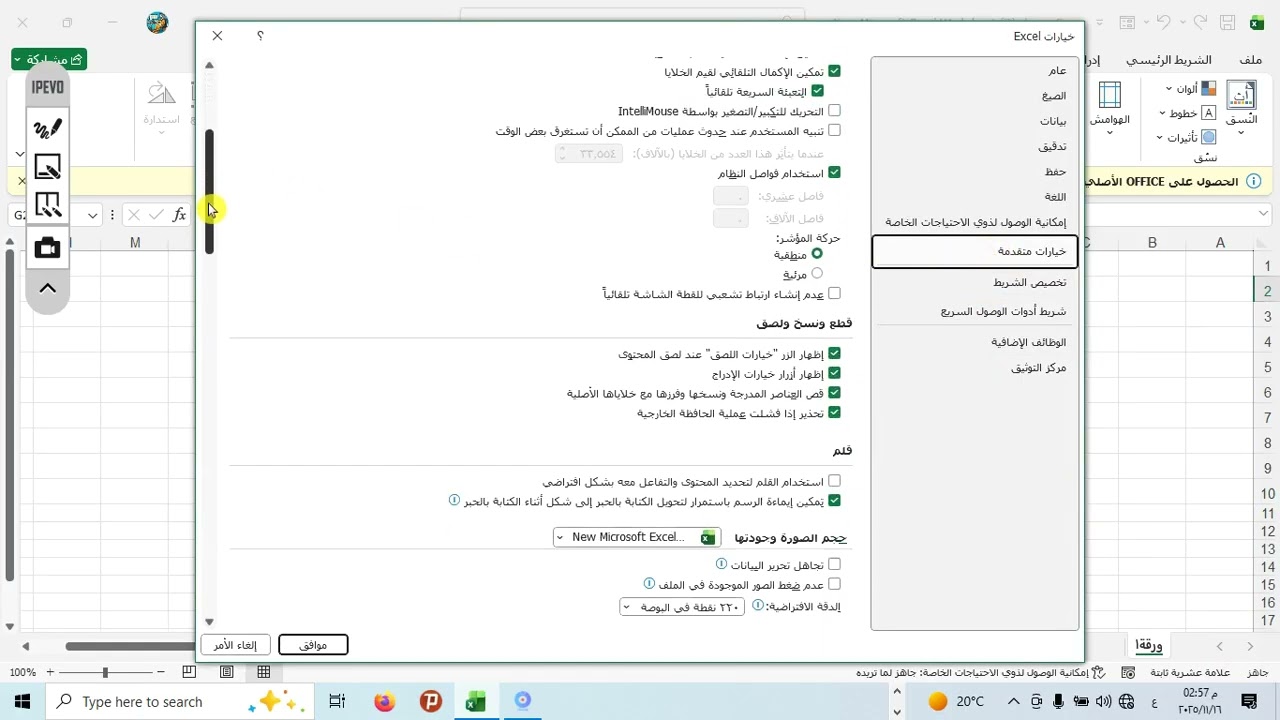
Task: Expand the Fonts (خطوط) theme dropdown
Action: coord(1189,113)
